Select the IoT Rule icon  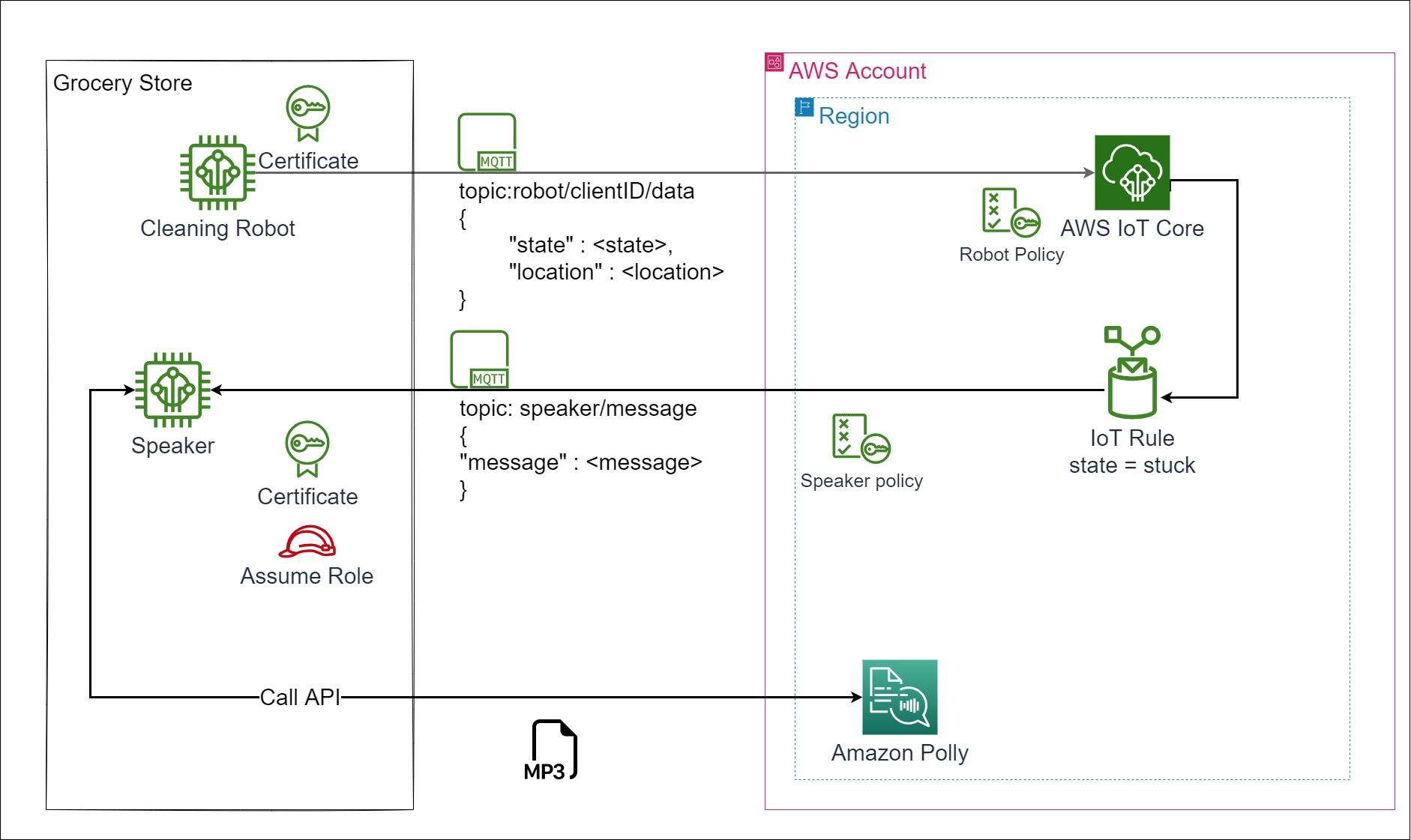pos(1132,372)
